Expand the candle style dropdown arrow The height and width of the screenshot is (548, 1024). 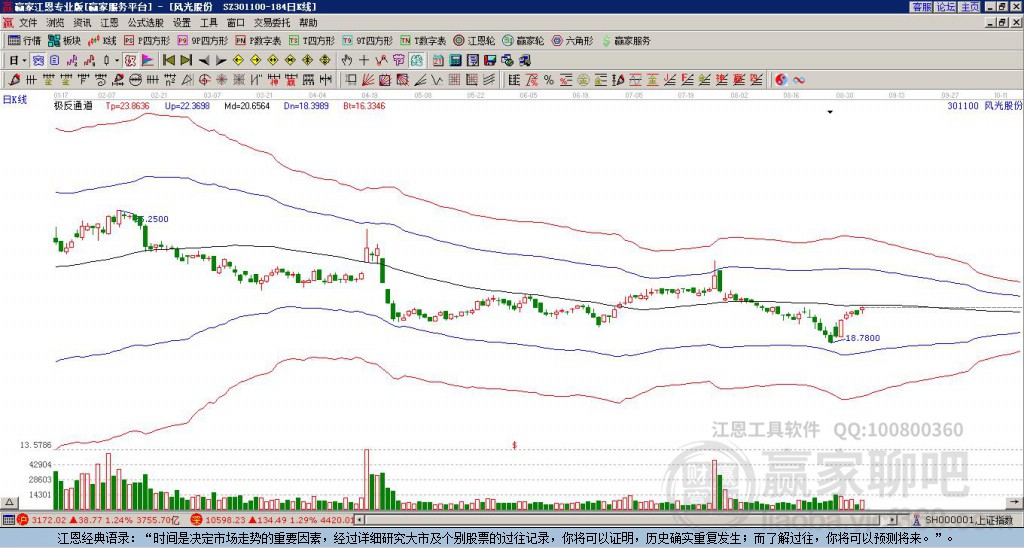click(x=117, y=61)
